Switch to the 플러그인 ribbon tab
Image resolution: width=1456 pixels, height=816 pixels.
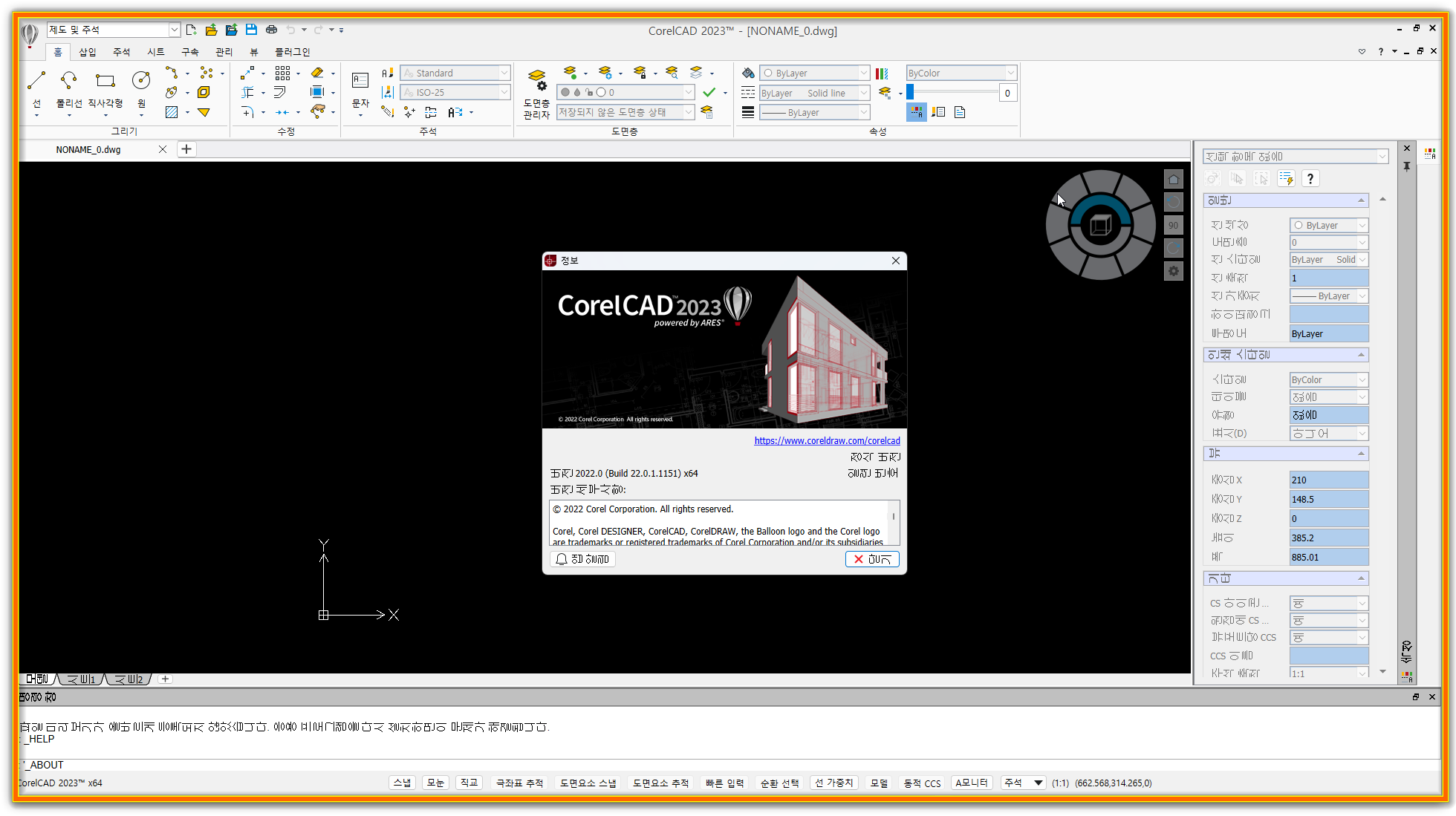292,51
